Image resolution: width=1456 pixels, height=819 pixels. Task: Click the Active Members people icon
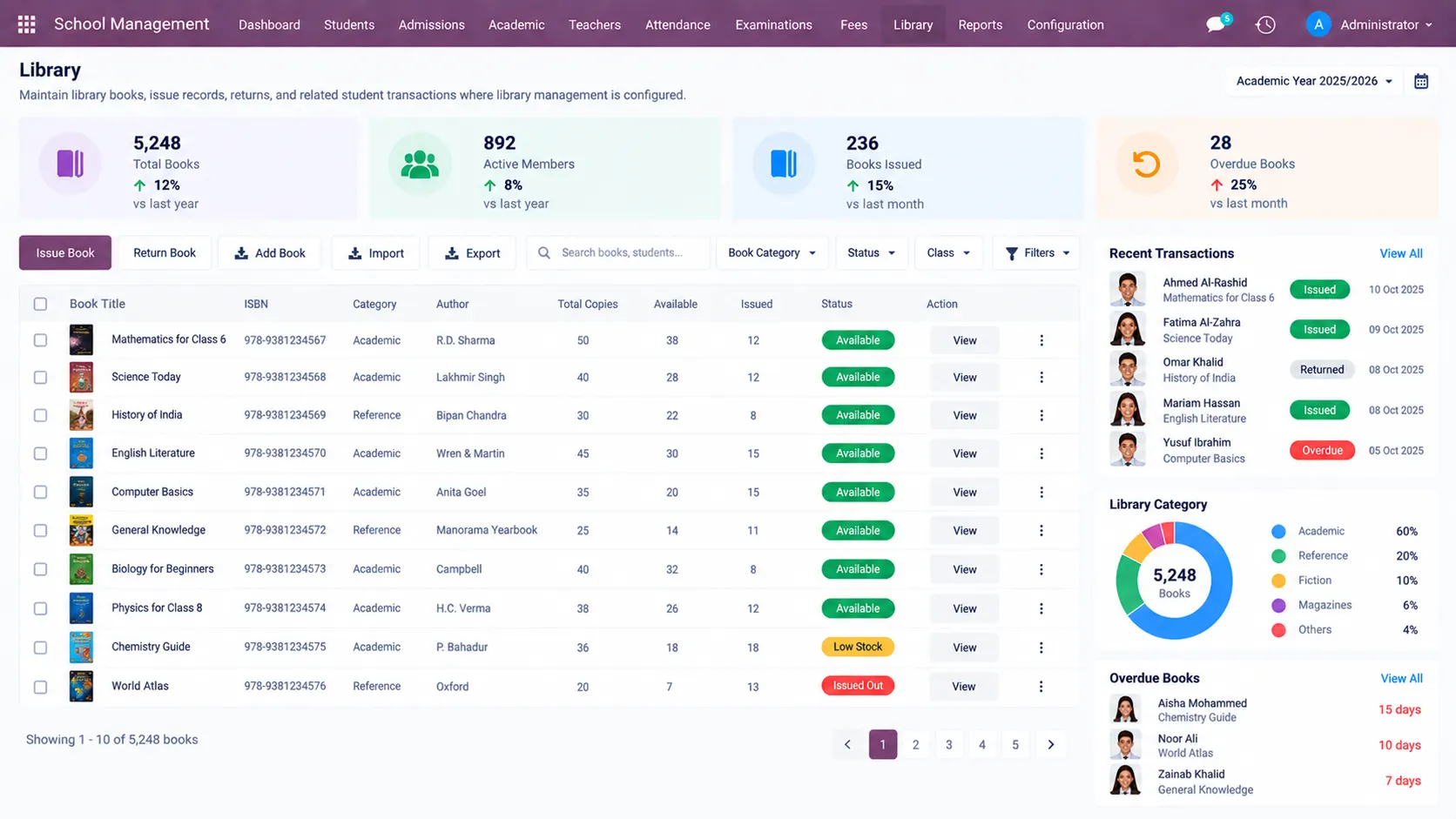tap(420, 164)
